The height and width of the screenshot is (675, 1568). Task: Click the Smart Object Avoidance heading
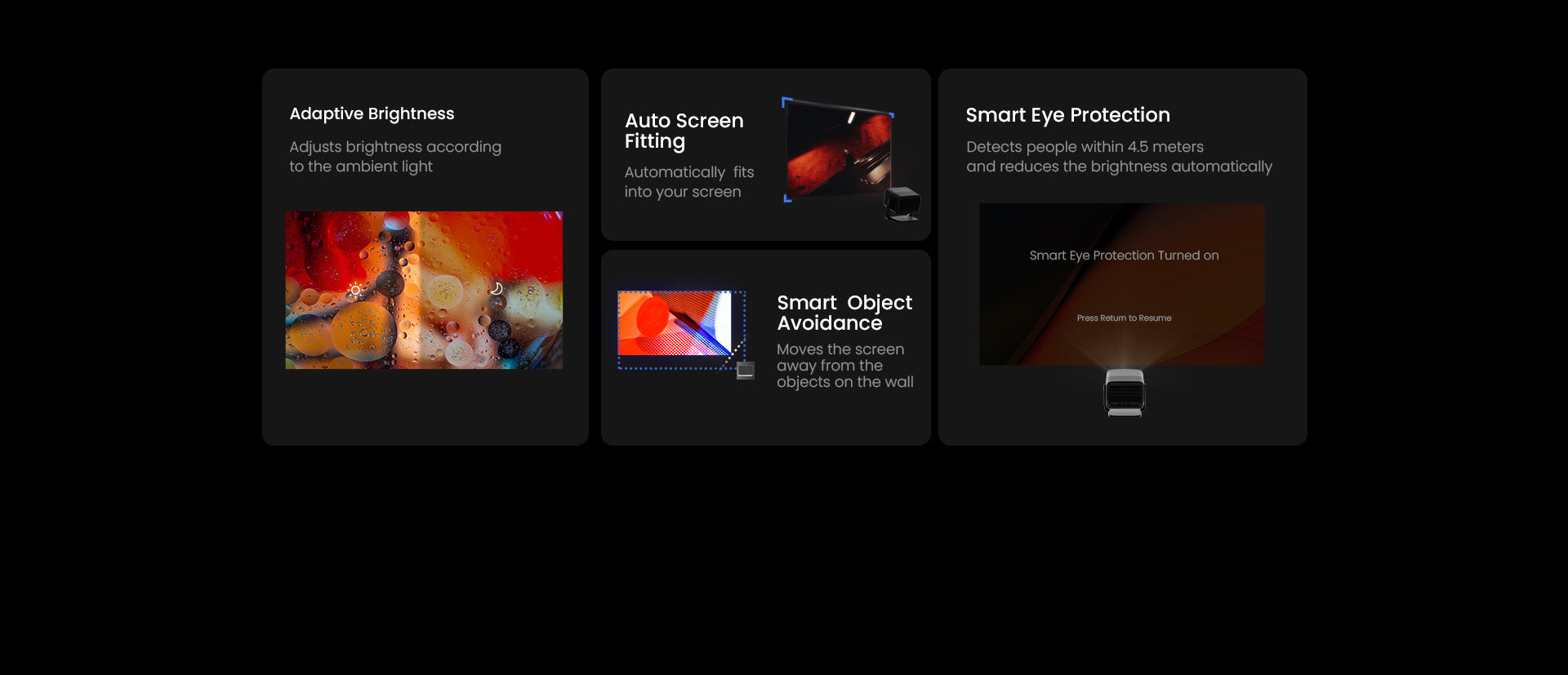click(844, 313)
